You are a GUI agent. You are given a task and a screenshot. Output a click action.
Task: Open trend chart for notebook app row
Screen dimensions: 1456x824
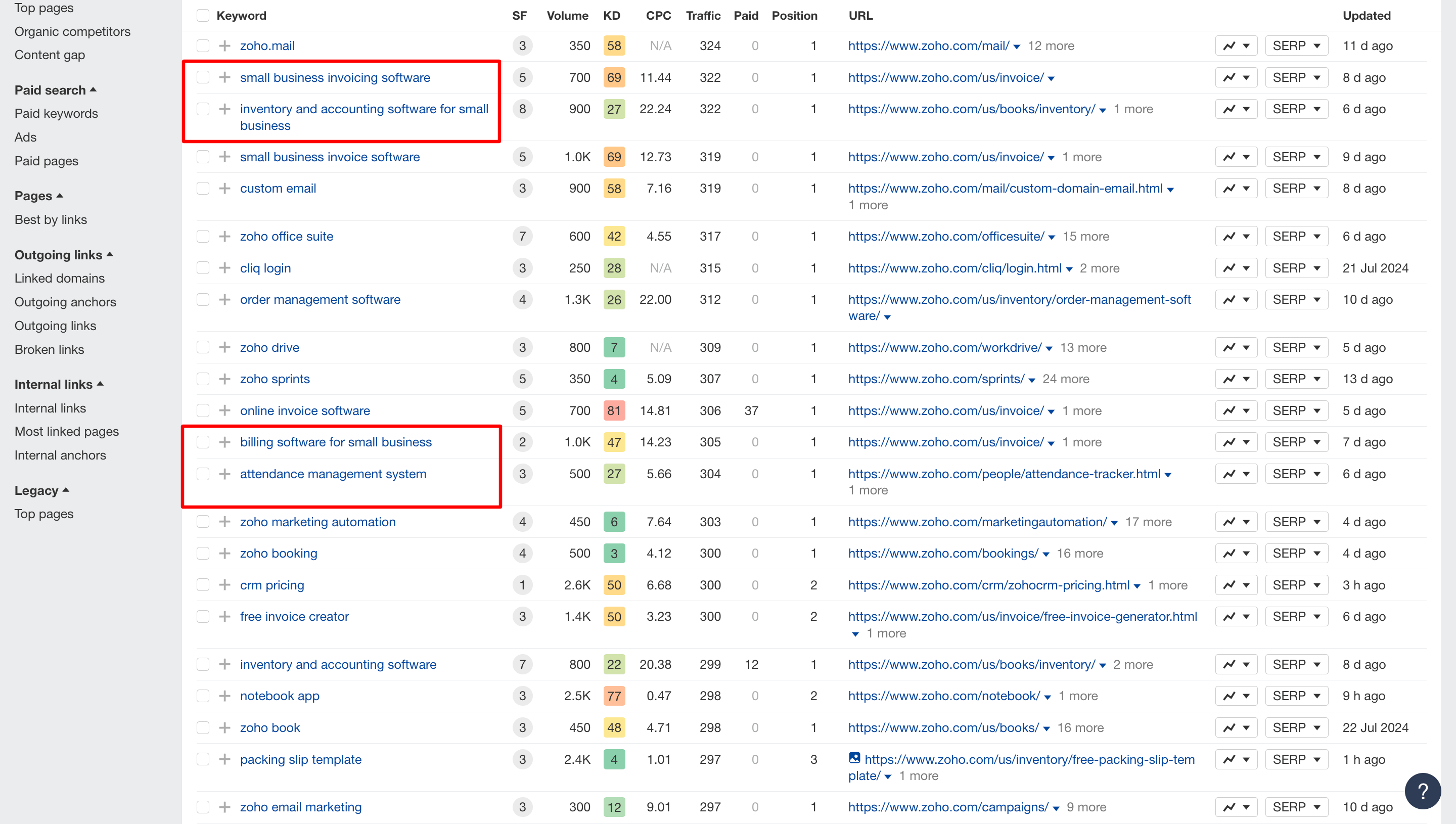(x=1236, y=696)
